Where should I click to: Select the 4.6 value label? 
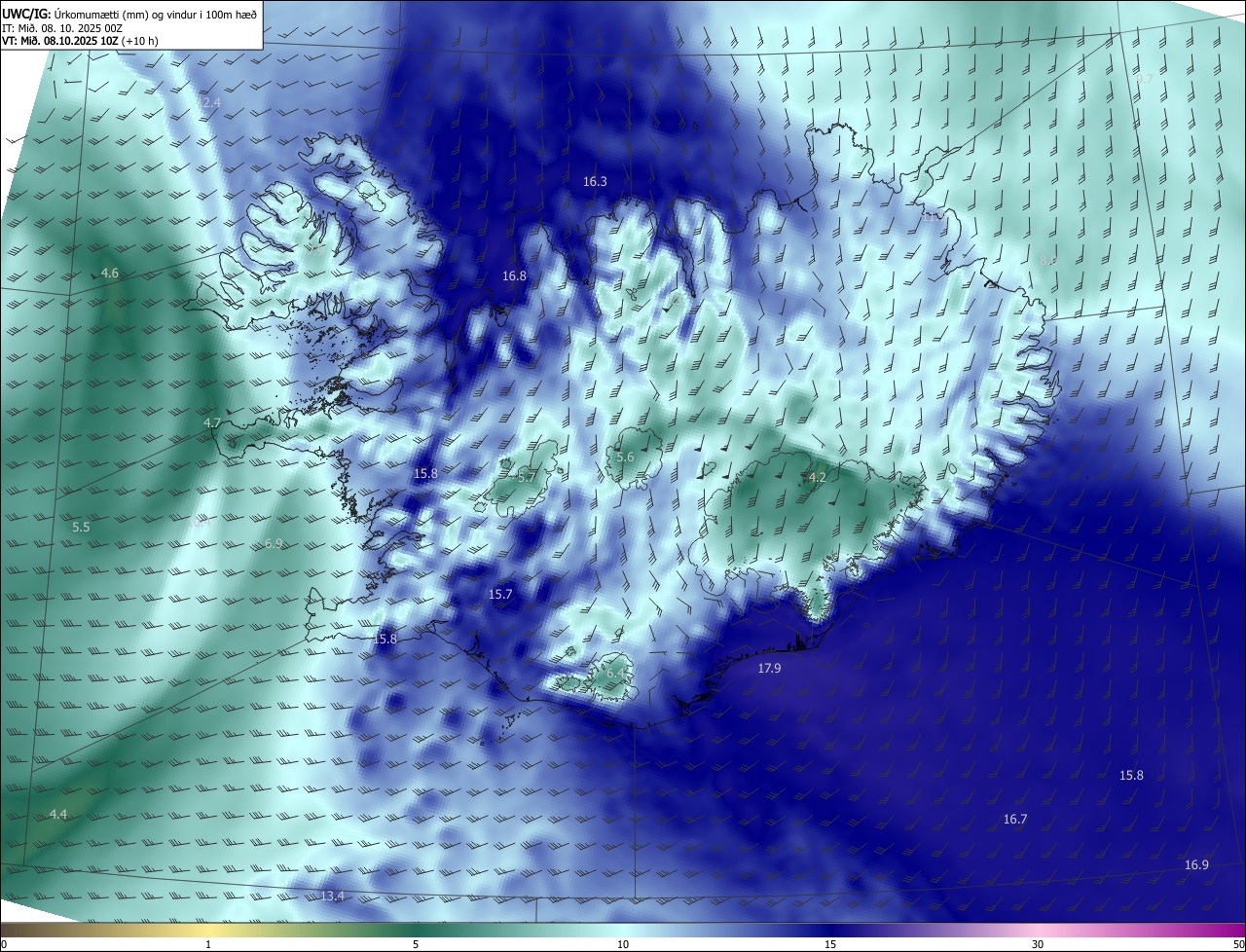pyautogui.click(x=110, y=274)
